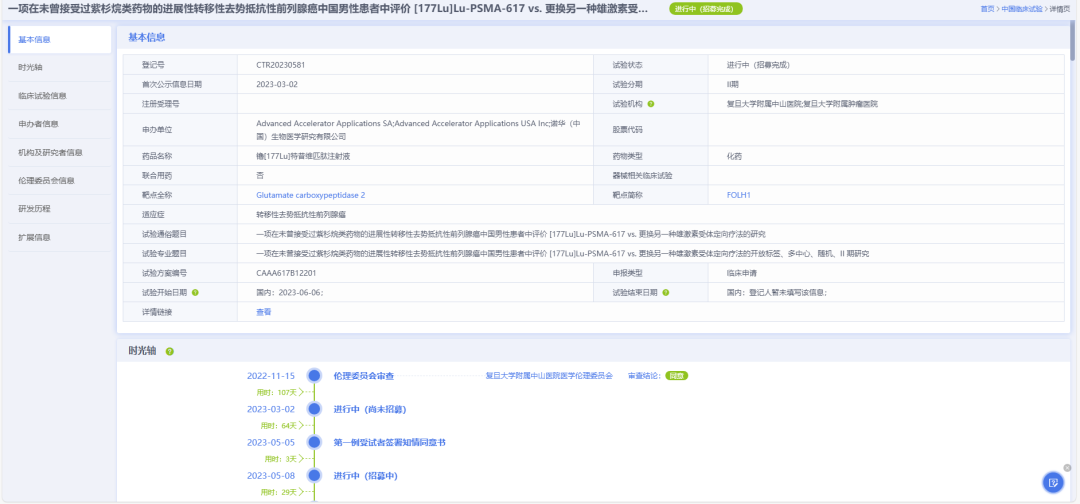Screen dimensions: 1080x504
Task: Click 查看 link in 详情链接 row
Action: click(x=263, y=312)
